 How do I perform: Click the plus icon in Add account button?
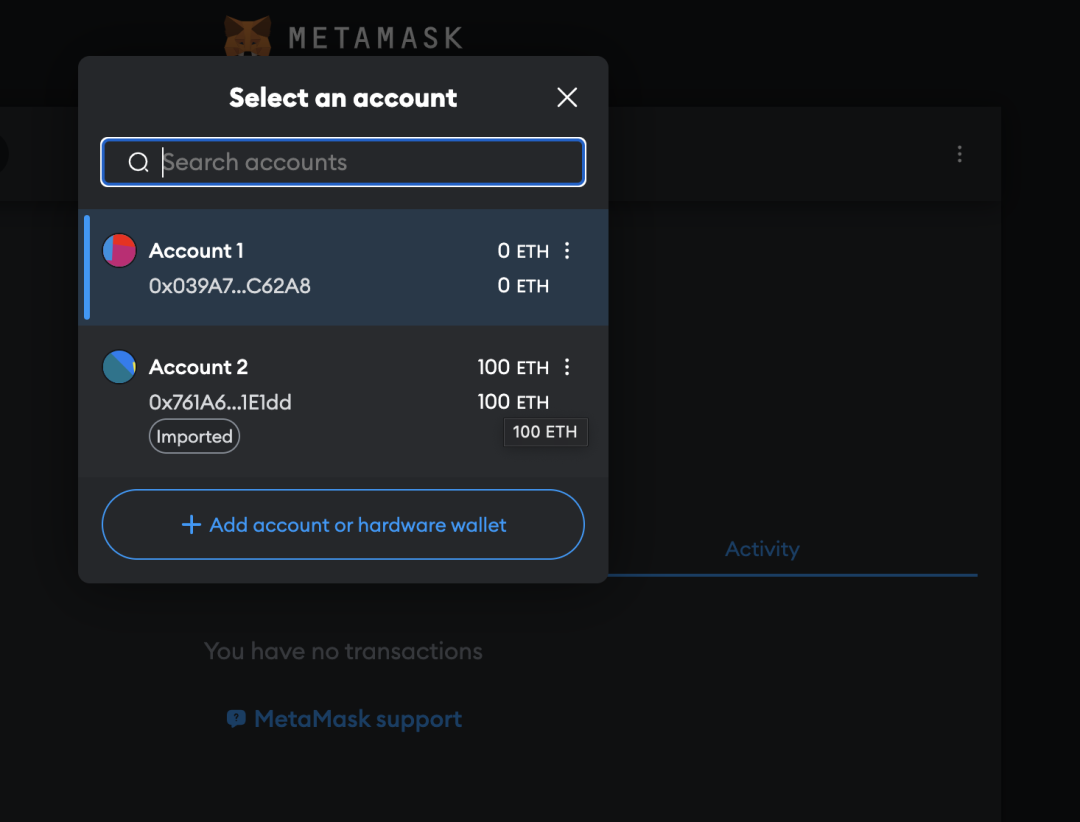[x=191, y=525]
